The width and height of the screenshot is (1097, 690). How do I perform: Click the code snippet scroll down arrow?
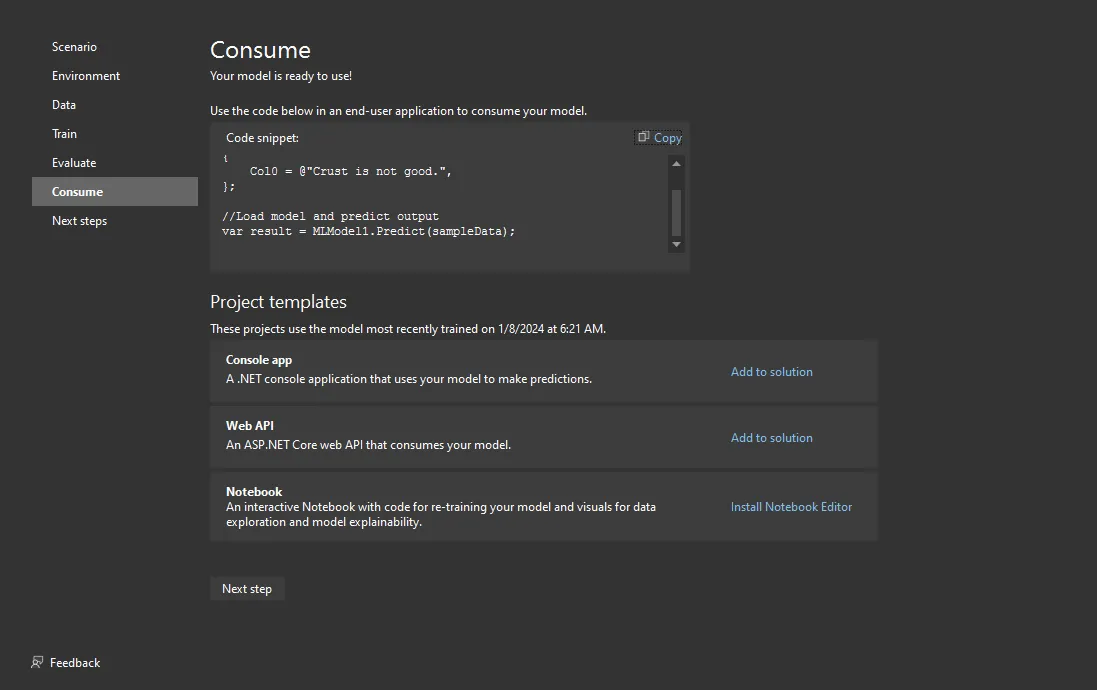(x=676, y=244)
